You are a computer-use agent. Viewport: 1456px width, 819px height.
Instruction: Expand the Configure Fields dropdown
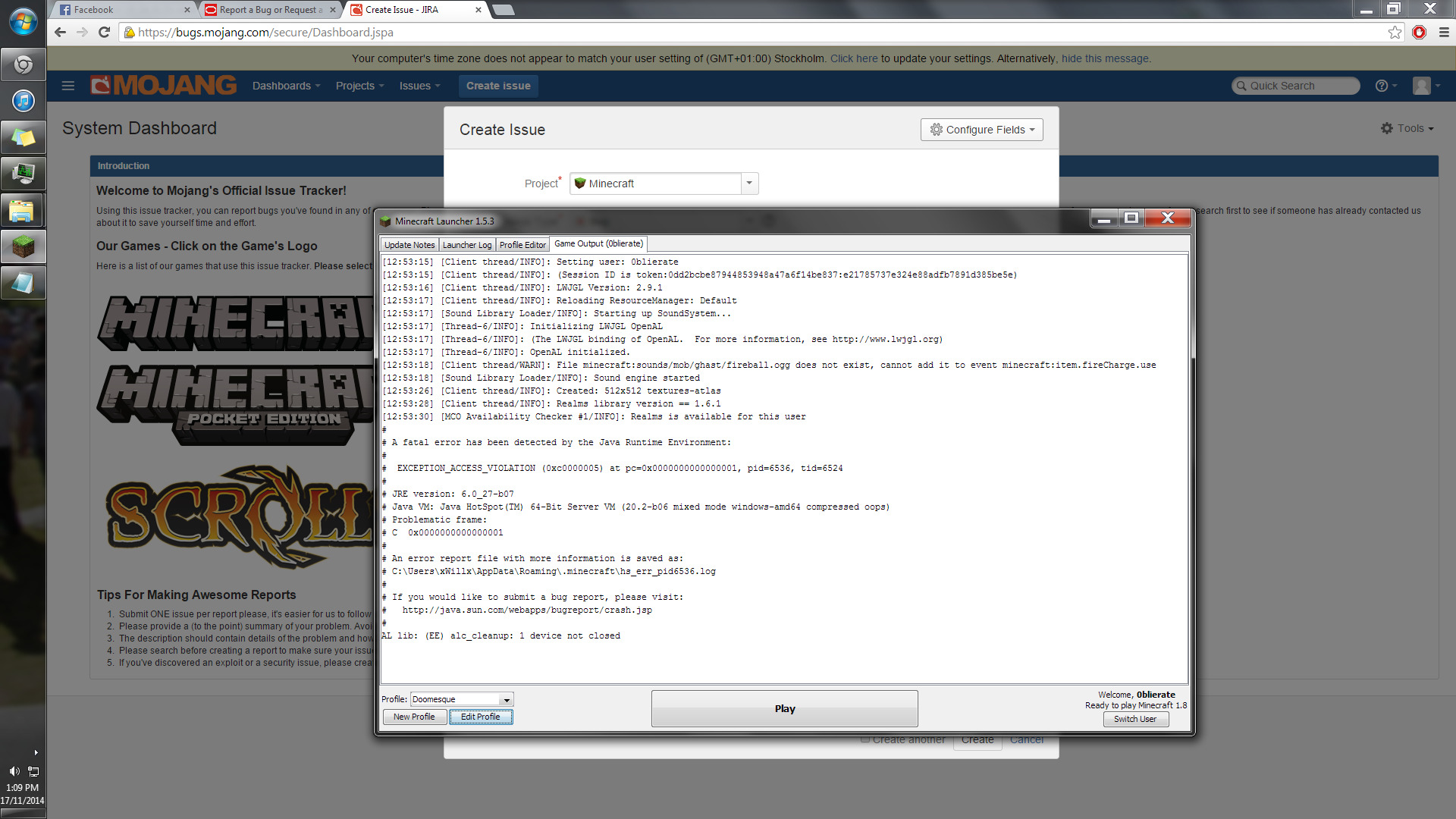pyautogui.click(x=982, y=130)
